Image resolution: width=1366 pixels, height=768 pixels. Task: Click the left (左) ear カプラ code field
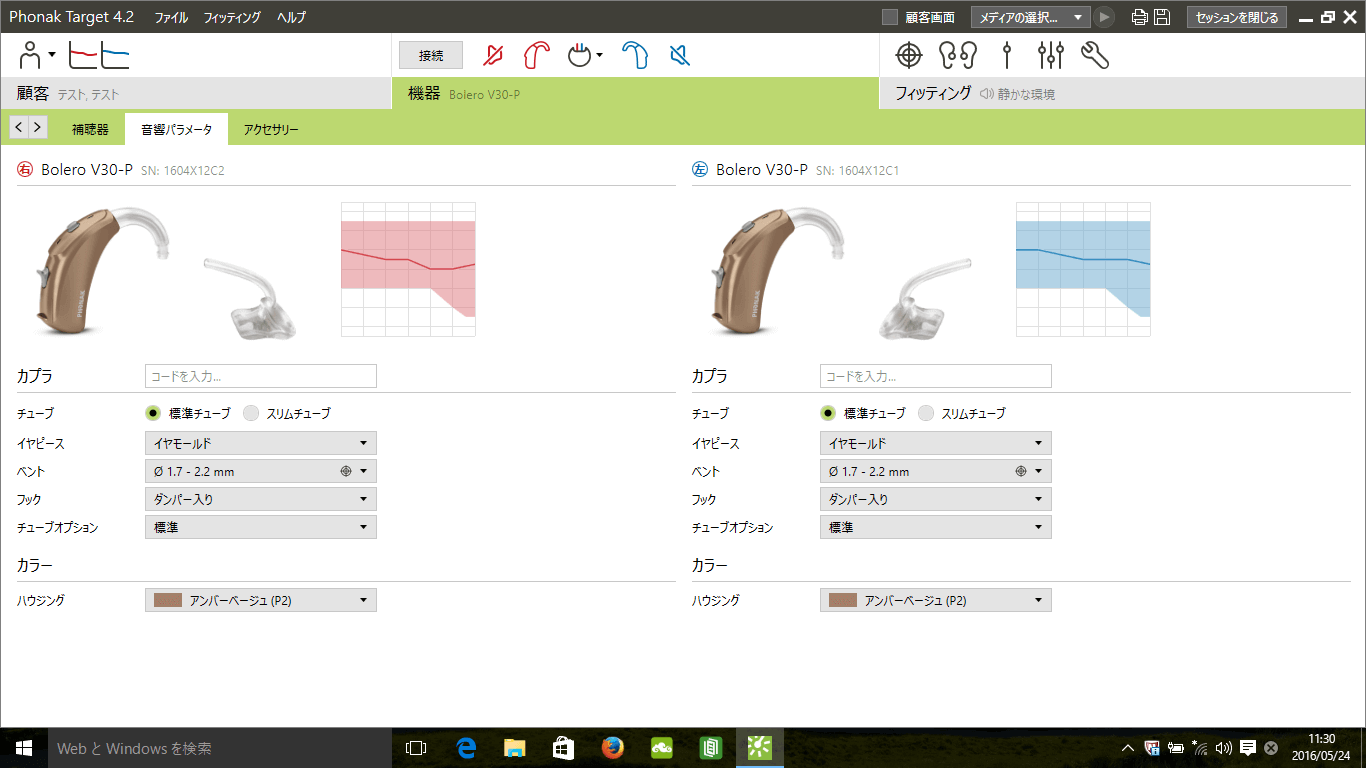(x=936, y=376)
